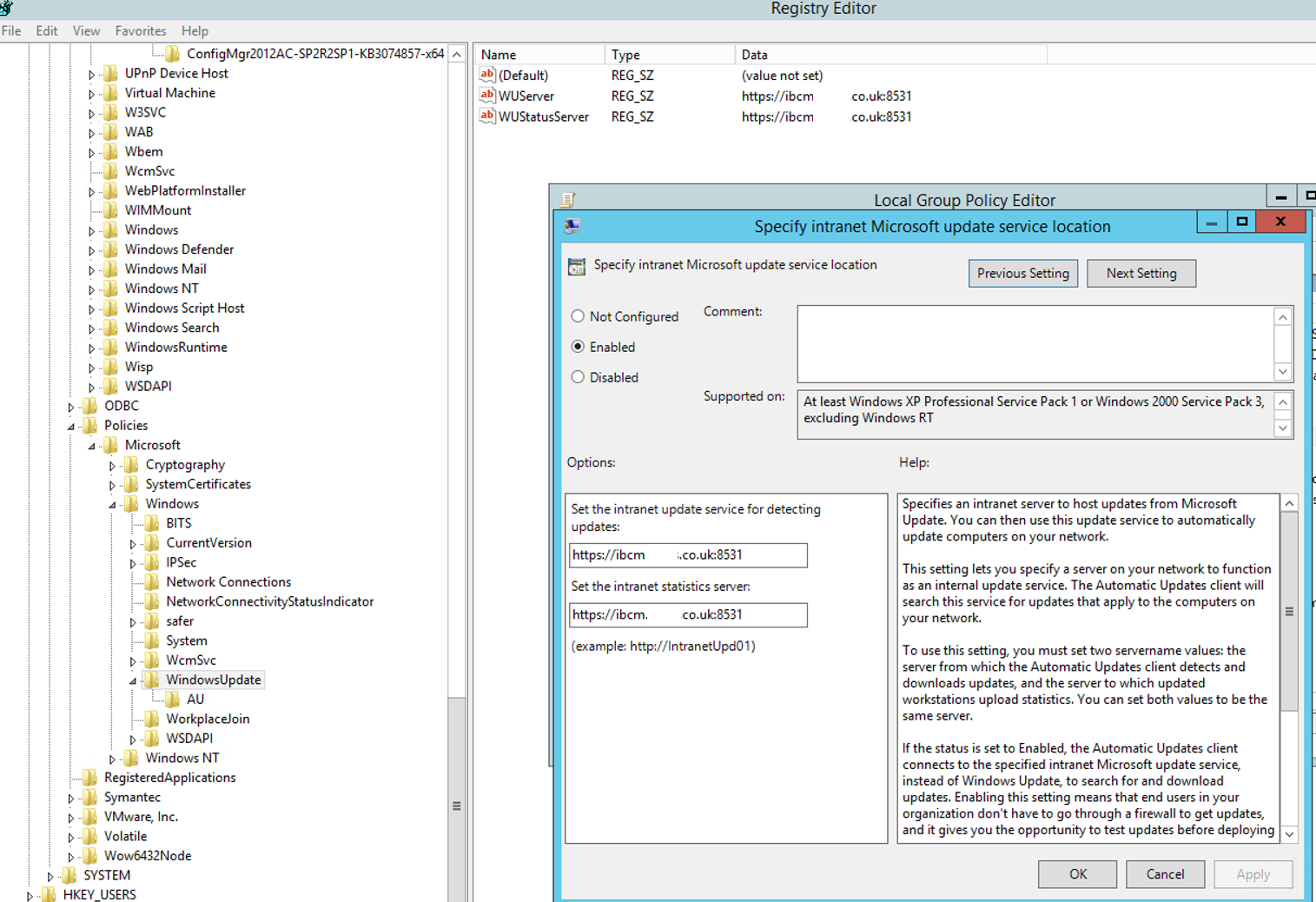Enable the Not Configured radio button
1316x902 pixels.
[x=578, y=316]
